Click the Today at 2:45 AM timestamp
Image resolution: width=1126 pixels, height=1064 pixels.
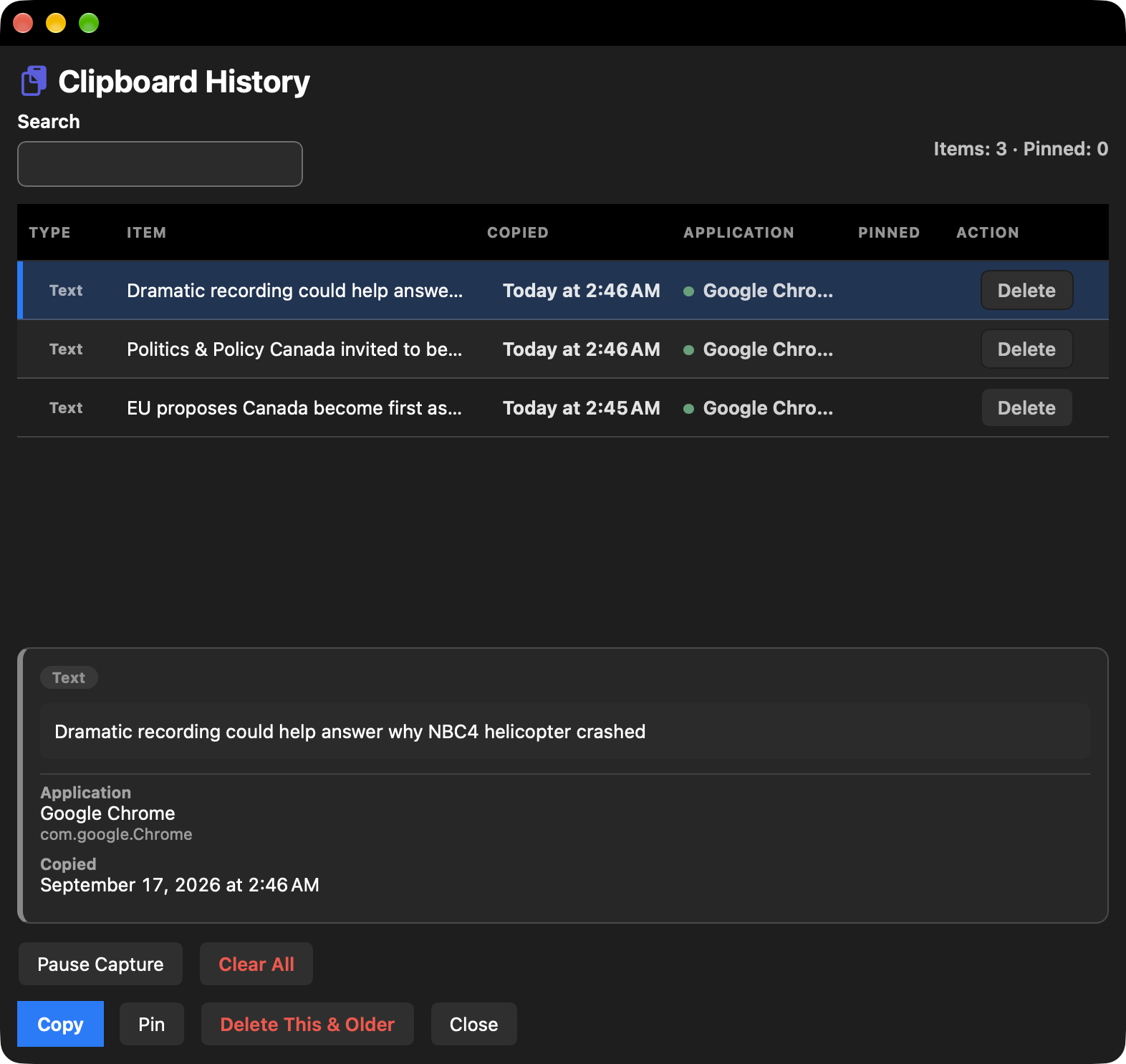pyautogui.click(x=581, y=408)
